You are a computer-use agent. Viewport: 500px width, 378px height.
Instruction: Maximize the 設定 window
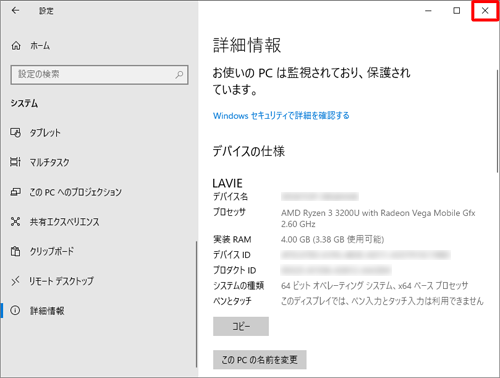coord(457,11)
